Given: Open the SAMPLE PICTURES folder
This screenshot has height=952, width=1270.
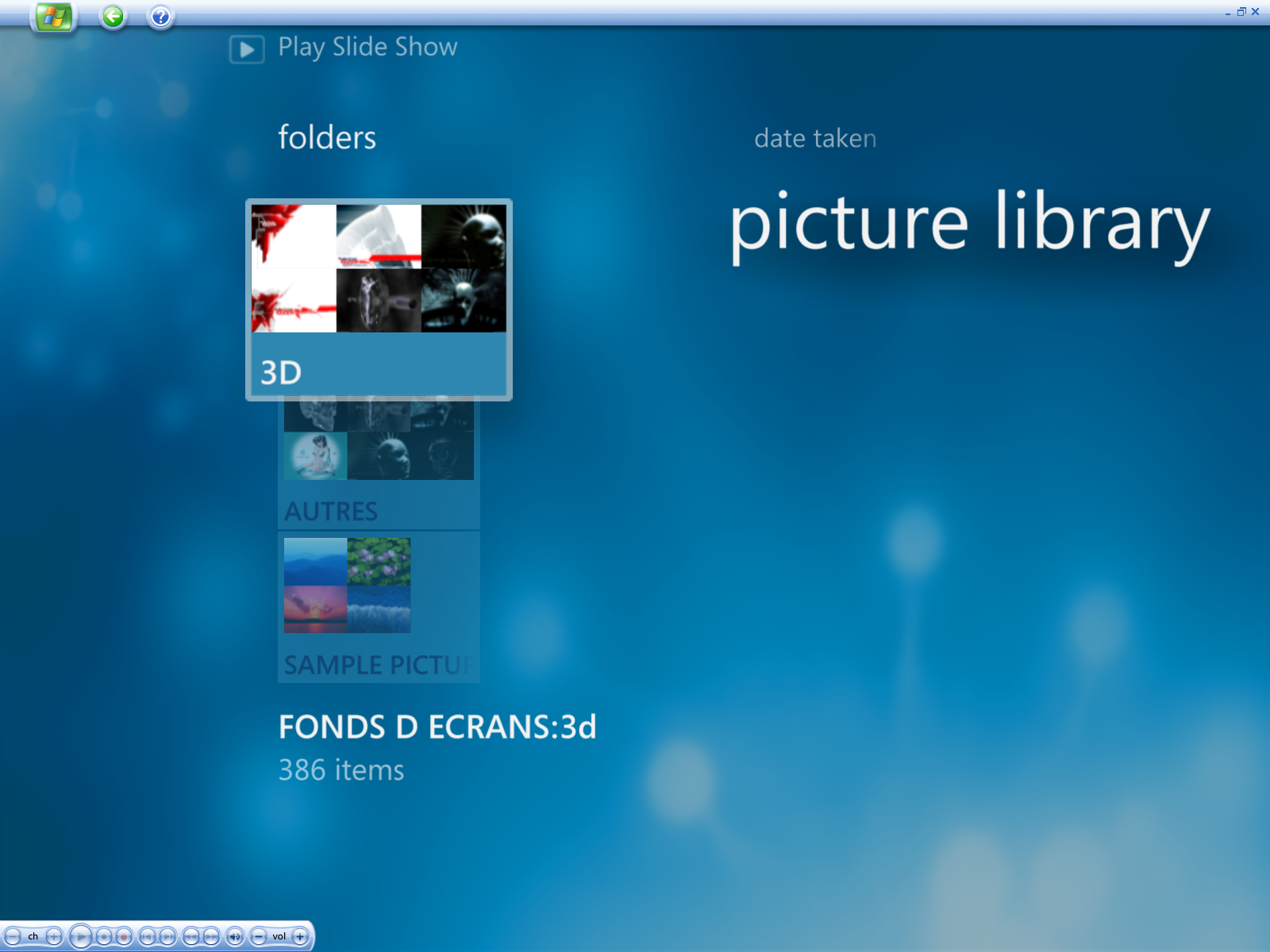Looking at the screenshot, I should click(379, 607).
